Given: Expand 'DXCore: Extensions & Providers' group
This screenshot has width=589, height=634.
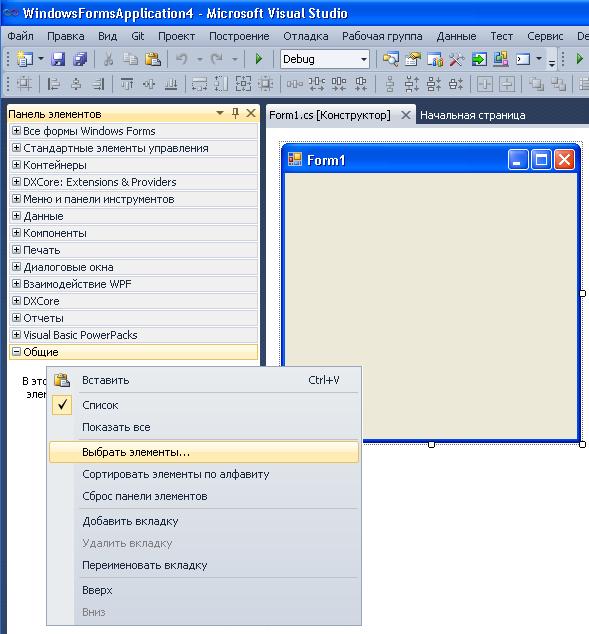Looking at the screenshot, I should click(x=16, y=182).
